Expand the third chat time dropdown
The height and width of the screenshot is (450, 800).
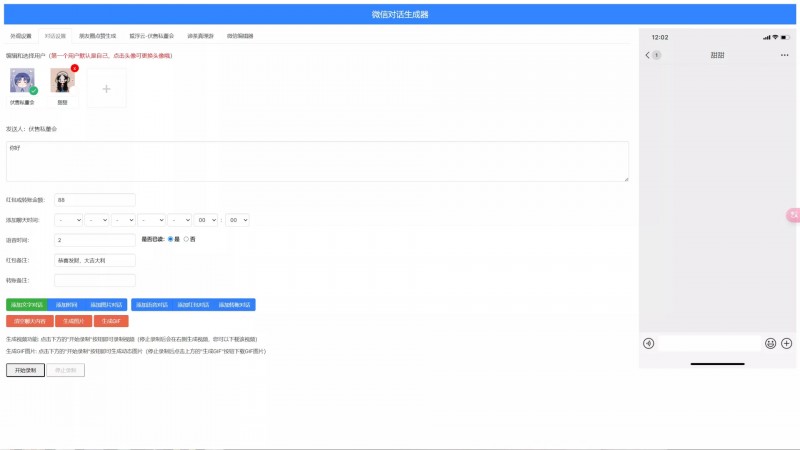[x=123, y=220]
